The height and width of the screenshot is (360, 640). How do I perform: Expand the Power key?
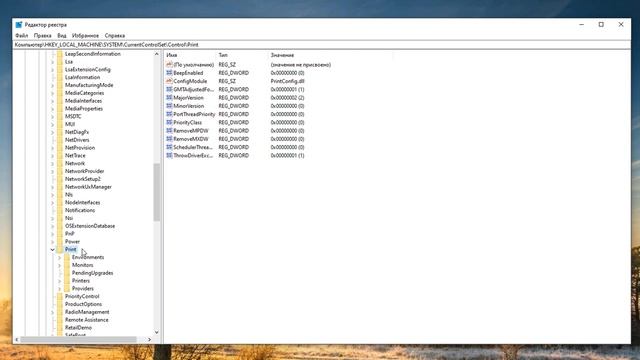[x=53, y=242]
